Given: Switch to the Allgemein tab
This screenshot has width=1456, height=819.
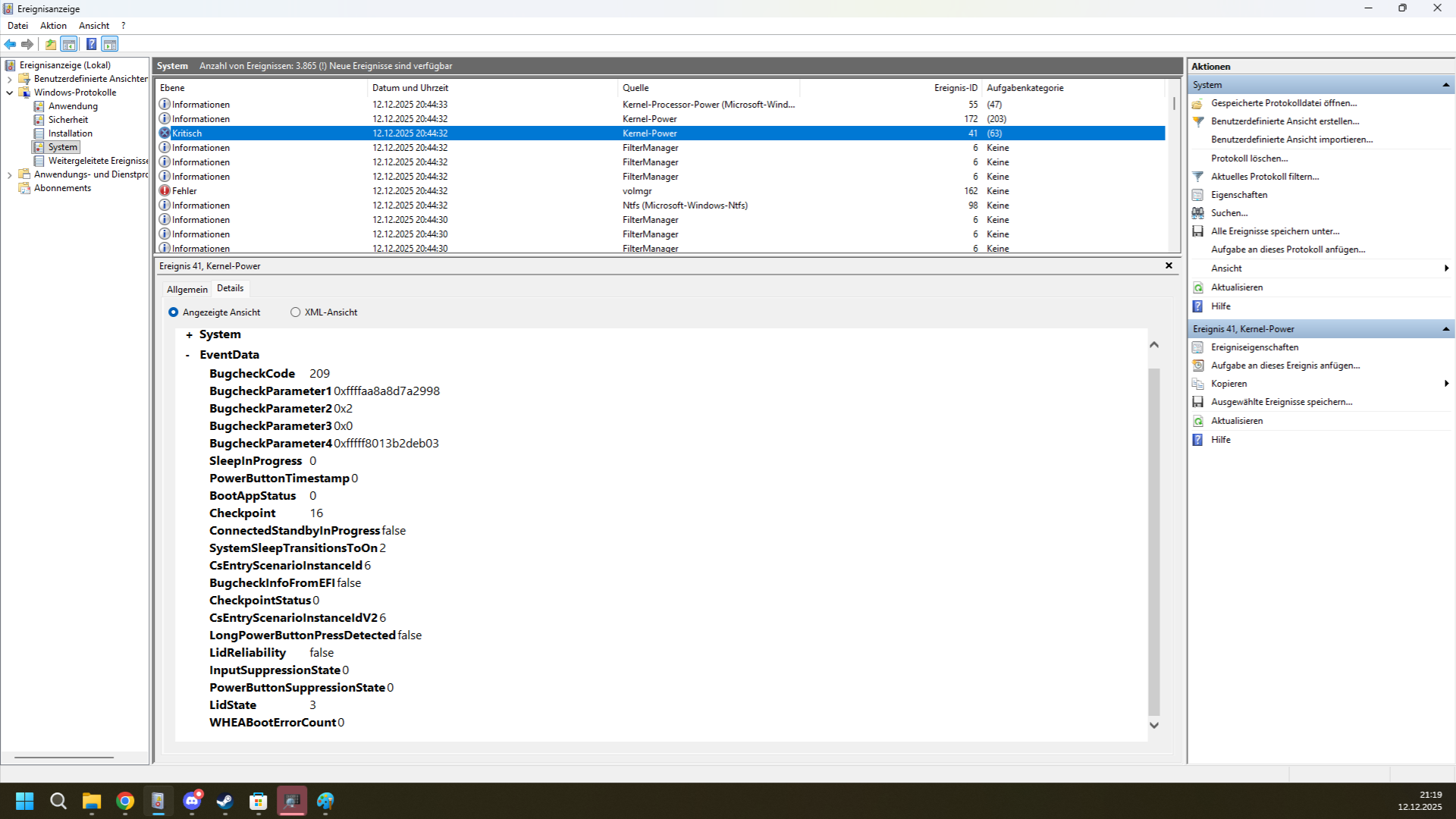Looking at the screenshot, I should [x=187, y=290].
